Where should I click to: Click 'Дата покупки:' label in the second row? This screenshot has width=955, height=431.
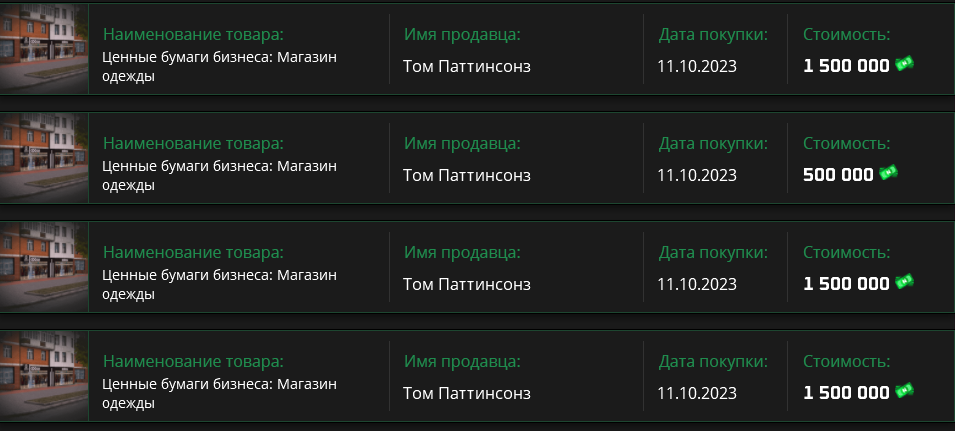coord(713,144)
